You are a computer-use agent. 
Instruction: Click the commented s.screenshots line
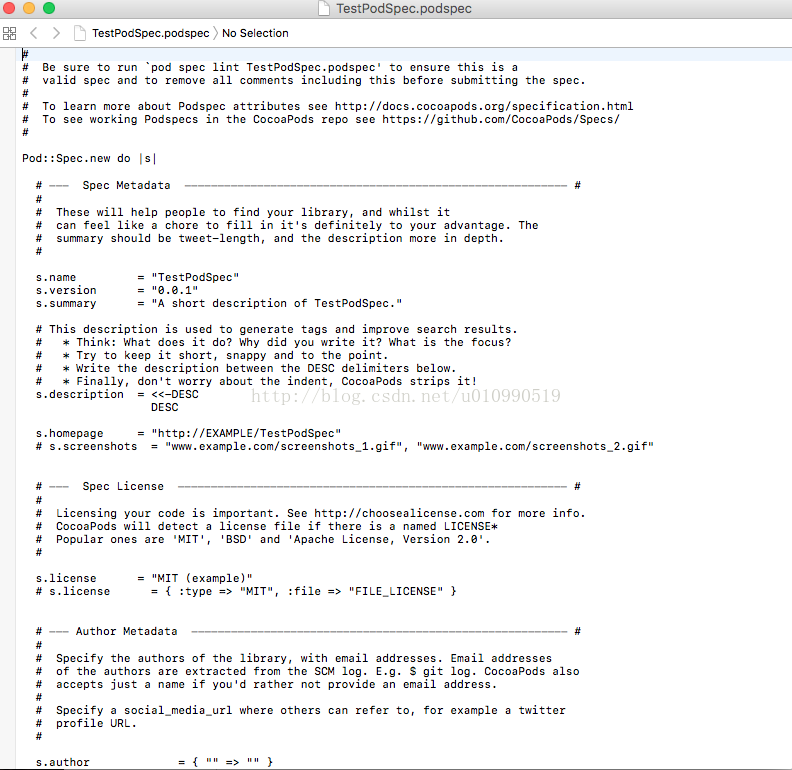click(344, 446)
